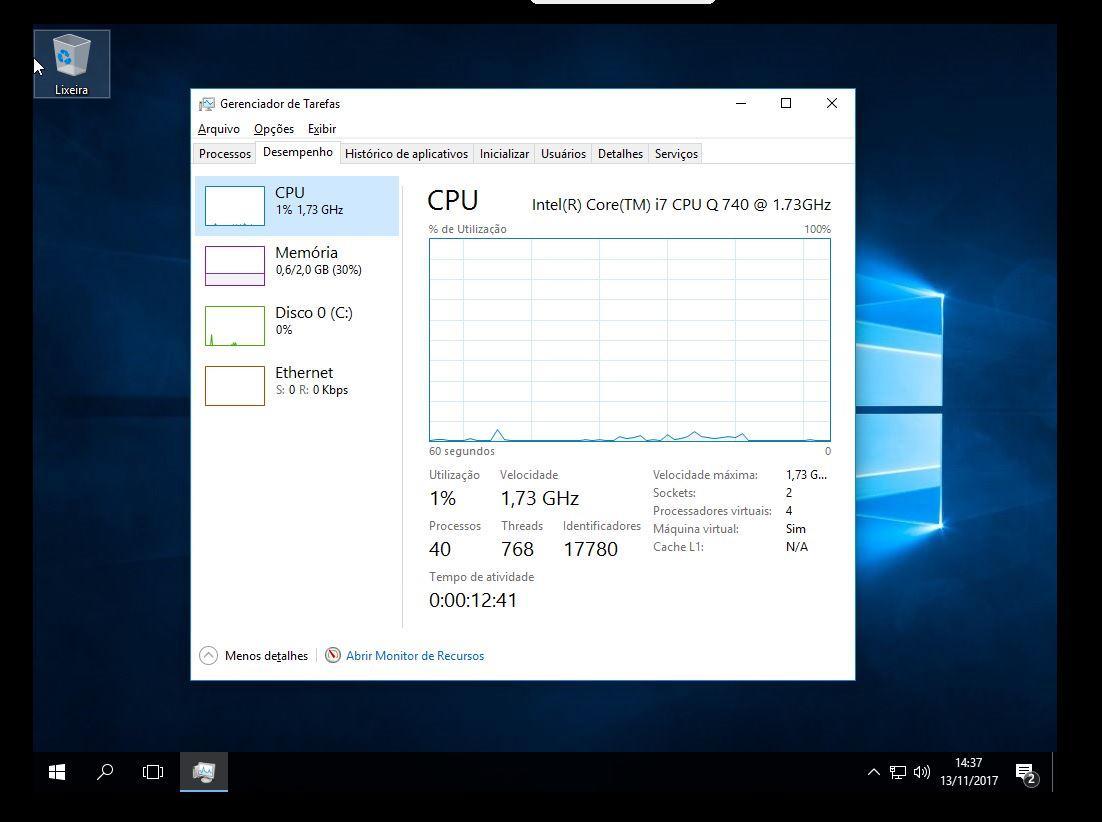Select the Desempenho tab
This screenshot has height=822, width=1102.
point(298,152)
